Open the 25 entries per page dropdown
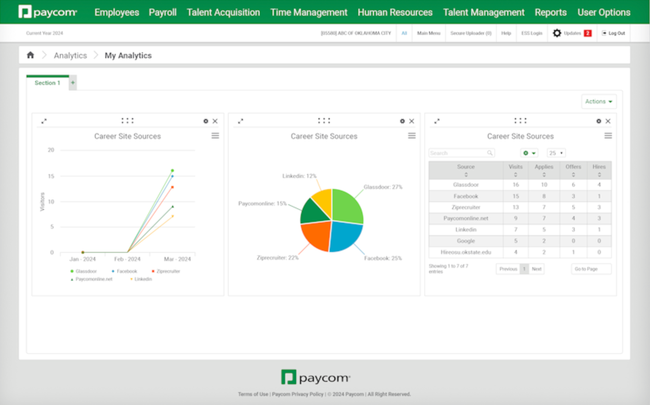This screenshot has height=405, width=650. [556, 153]
